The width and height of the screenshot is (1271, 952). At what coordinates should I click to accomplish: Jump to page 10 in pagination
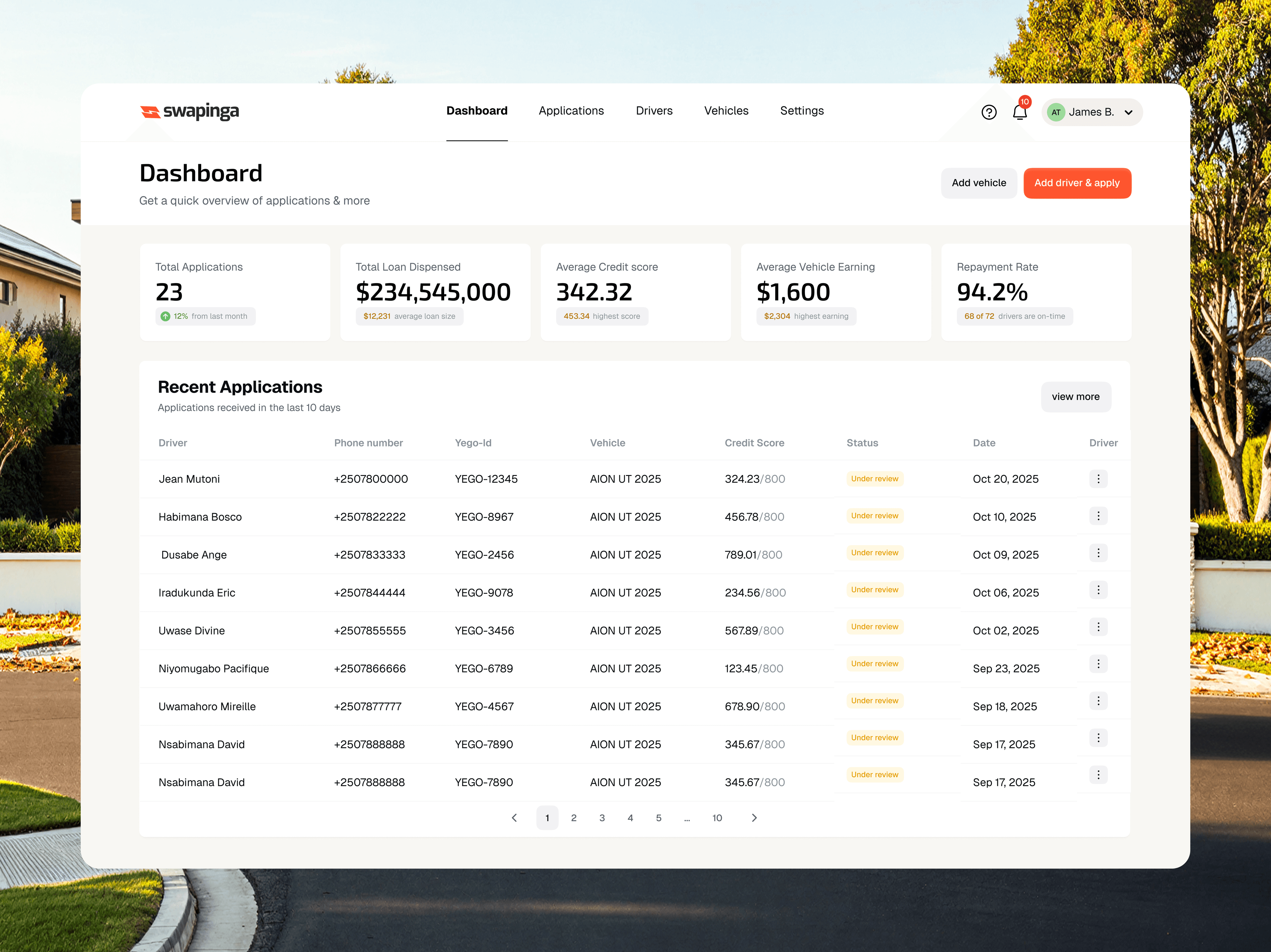717,818
